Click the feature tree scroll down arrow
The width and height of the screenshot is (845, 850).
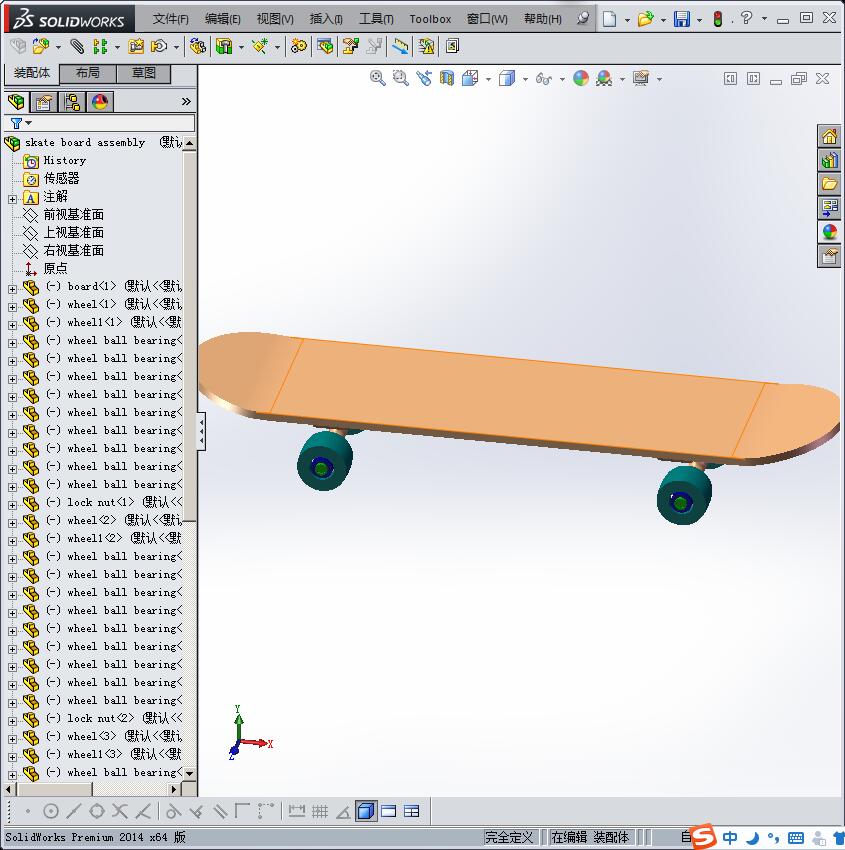coord(189,774)
